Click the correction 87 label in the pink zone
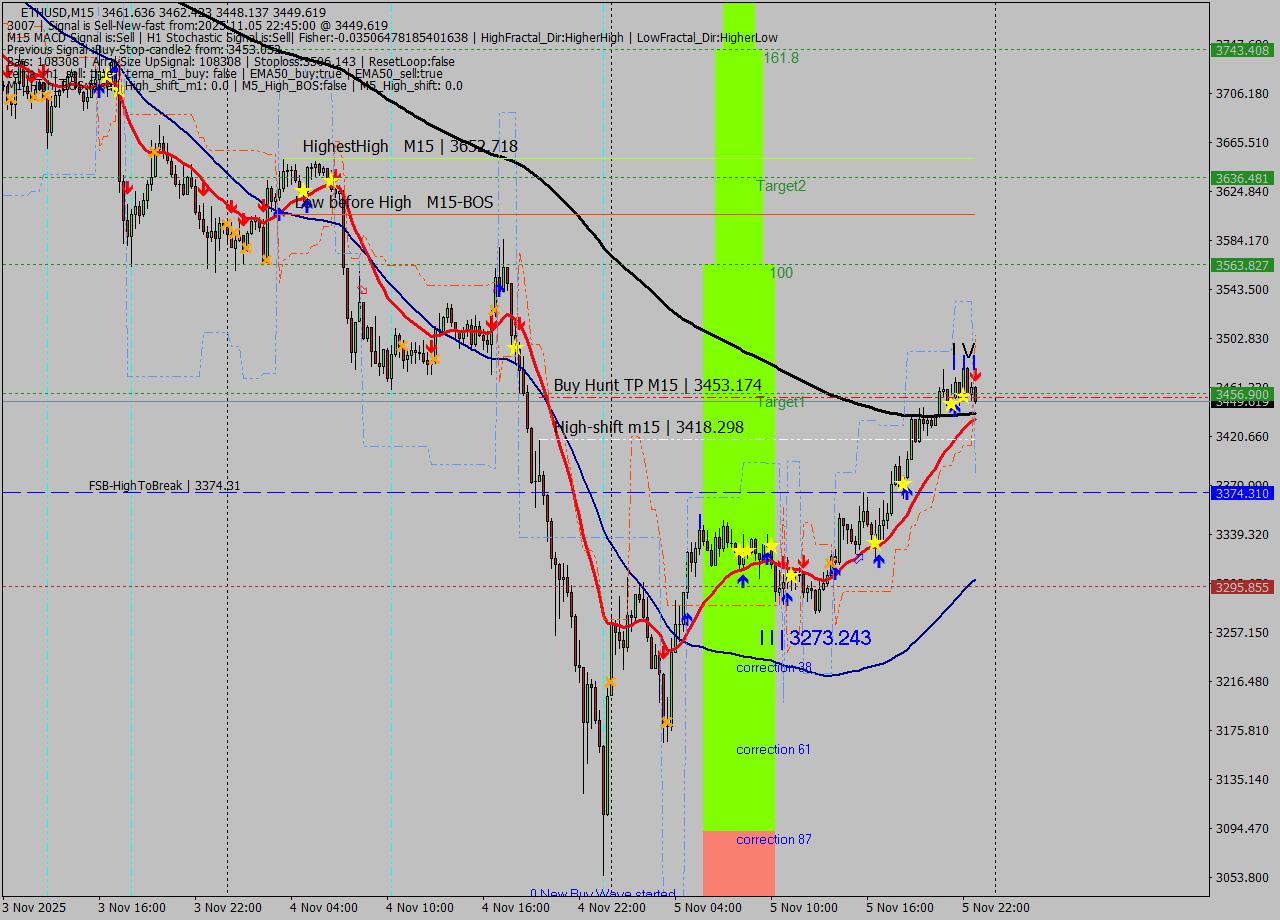Screen dimensions: 1280x920 [773, 840]
